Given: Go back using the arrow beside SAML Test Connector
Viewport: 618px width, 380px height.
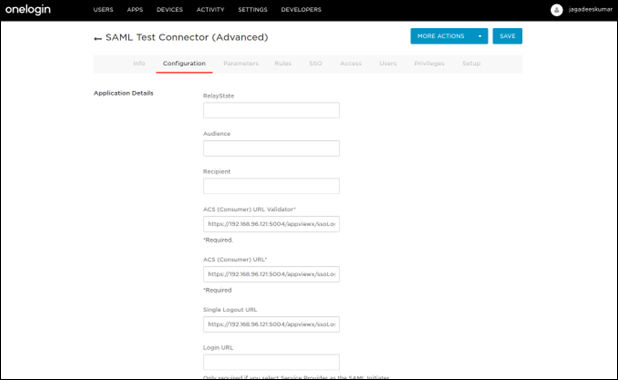Looking at the screenshot, I should click(98, 38).
